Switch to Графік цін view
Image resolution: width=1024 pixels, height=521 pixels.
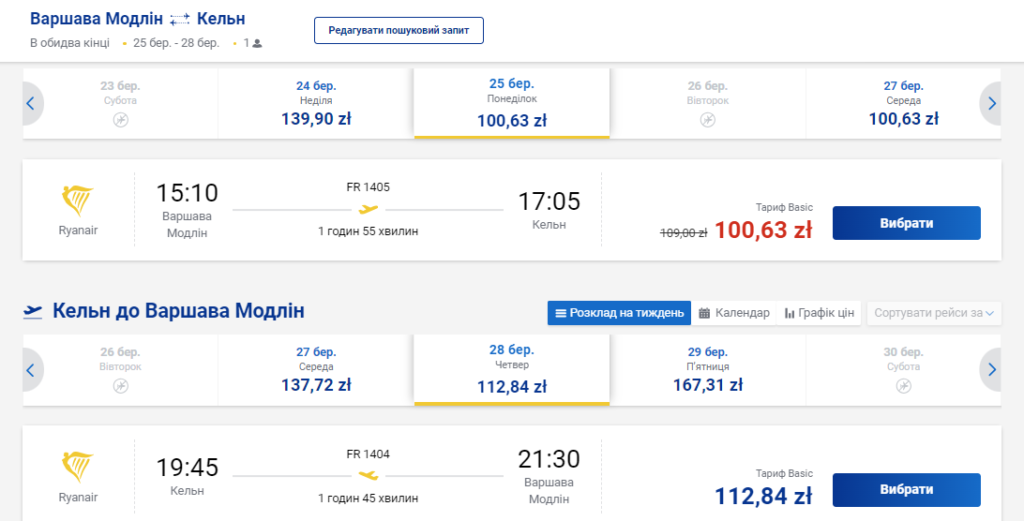pyautogui.click(x=819, y=313)
